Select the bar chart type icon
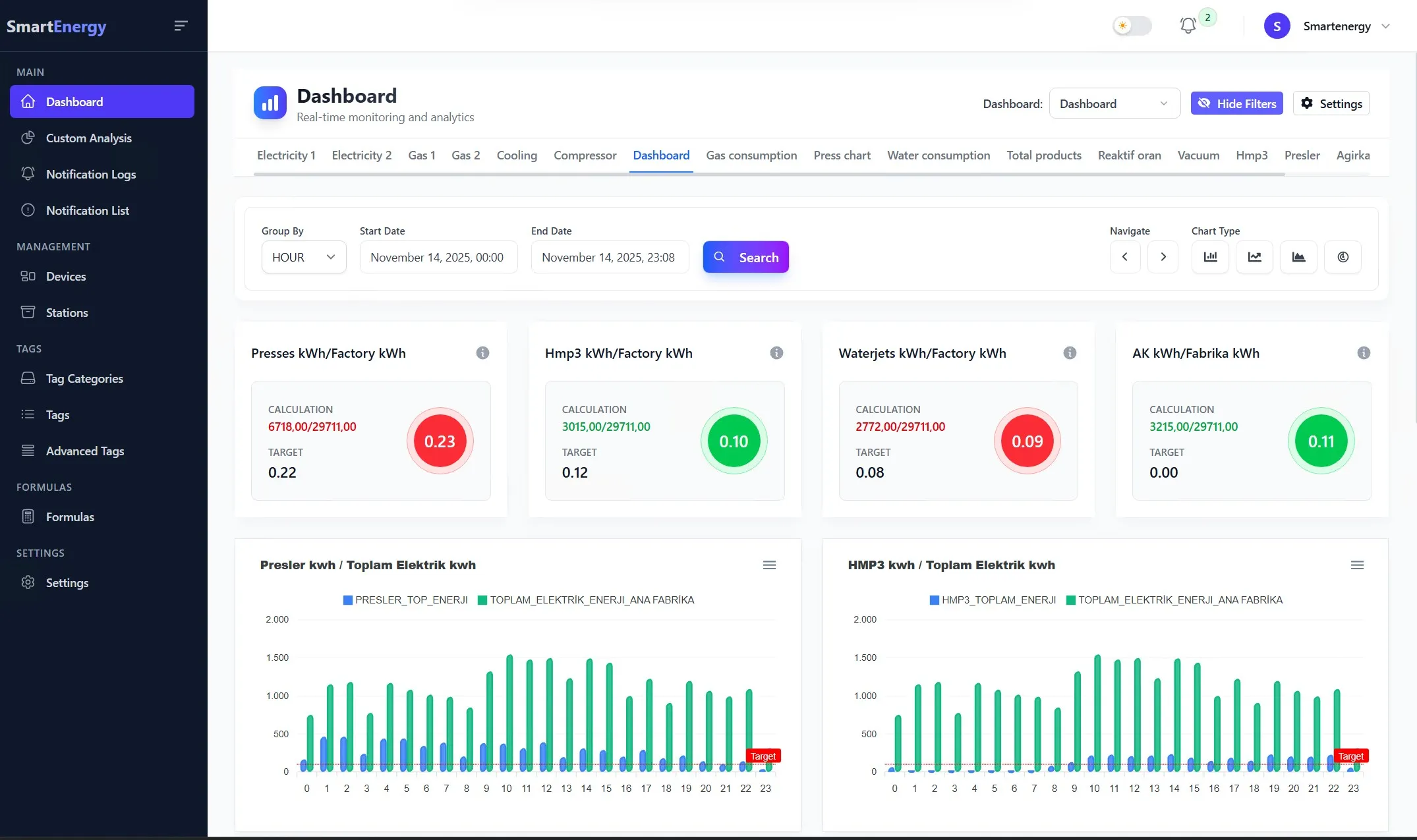 point(1210,257)
